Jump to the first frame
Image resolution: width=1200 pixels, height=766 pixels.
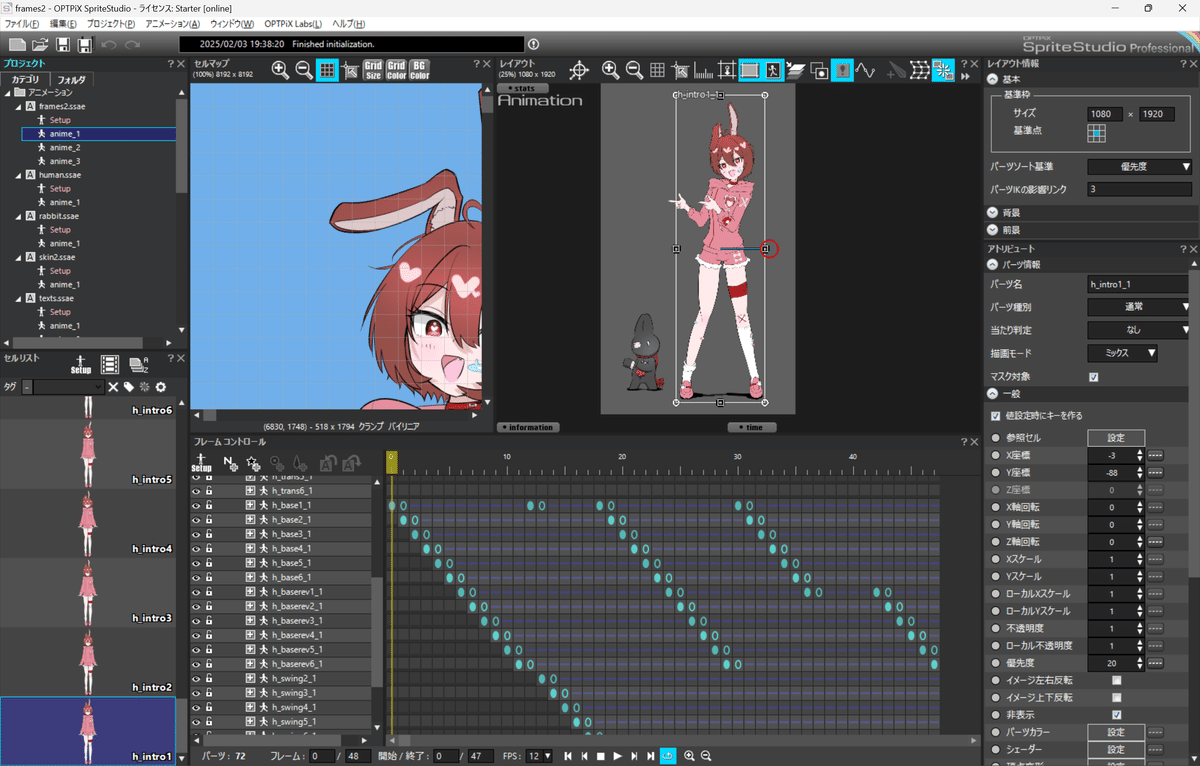(568, 756)
